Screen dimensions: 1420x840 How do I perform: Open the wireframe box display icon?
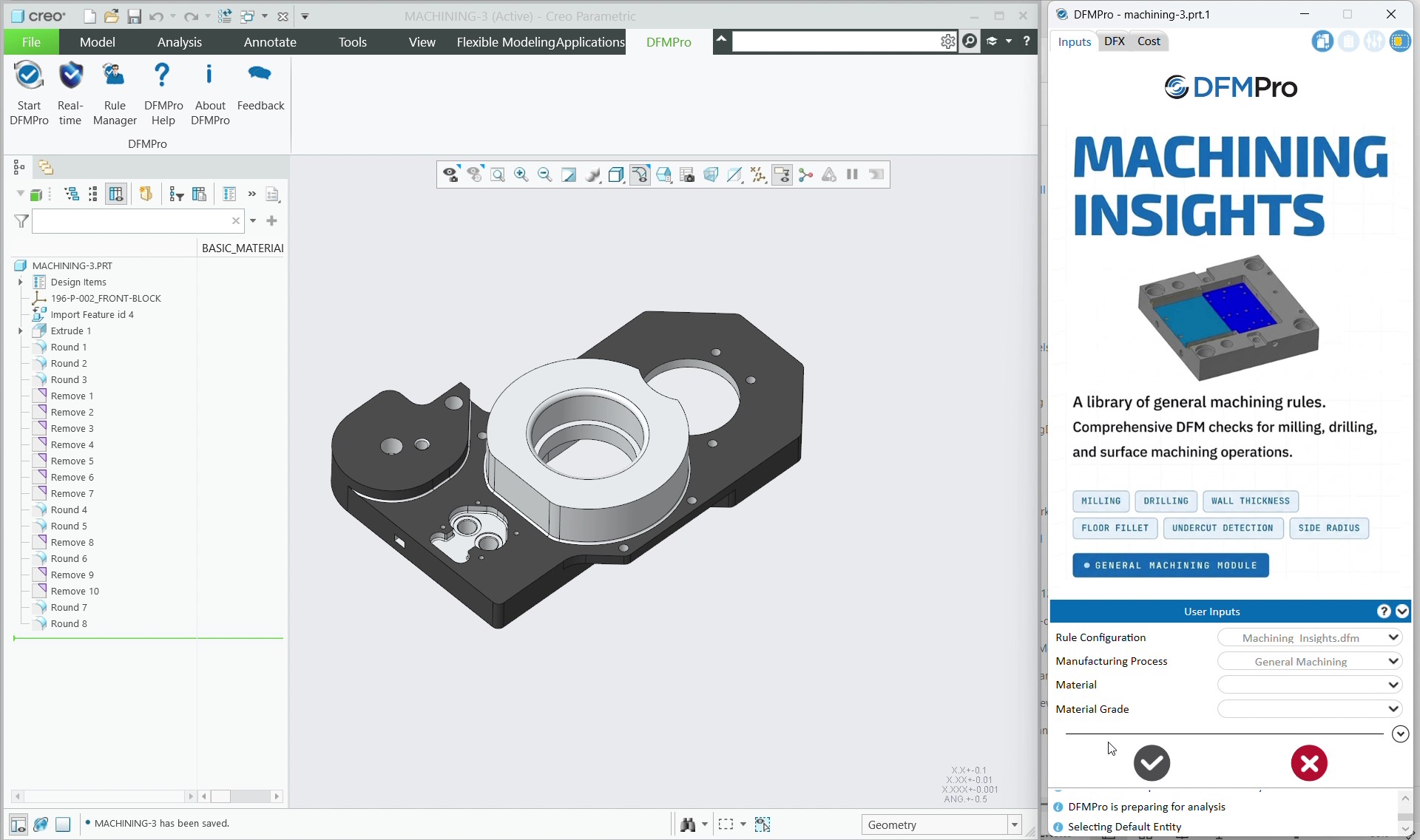[616, 175]
